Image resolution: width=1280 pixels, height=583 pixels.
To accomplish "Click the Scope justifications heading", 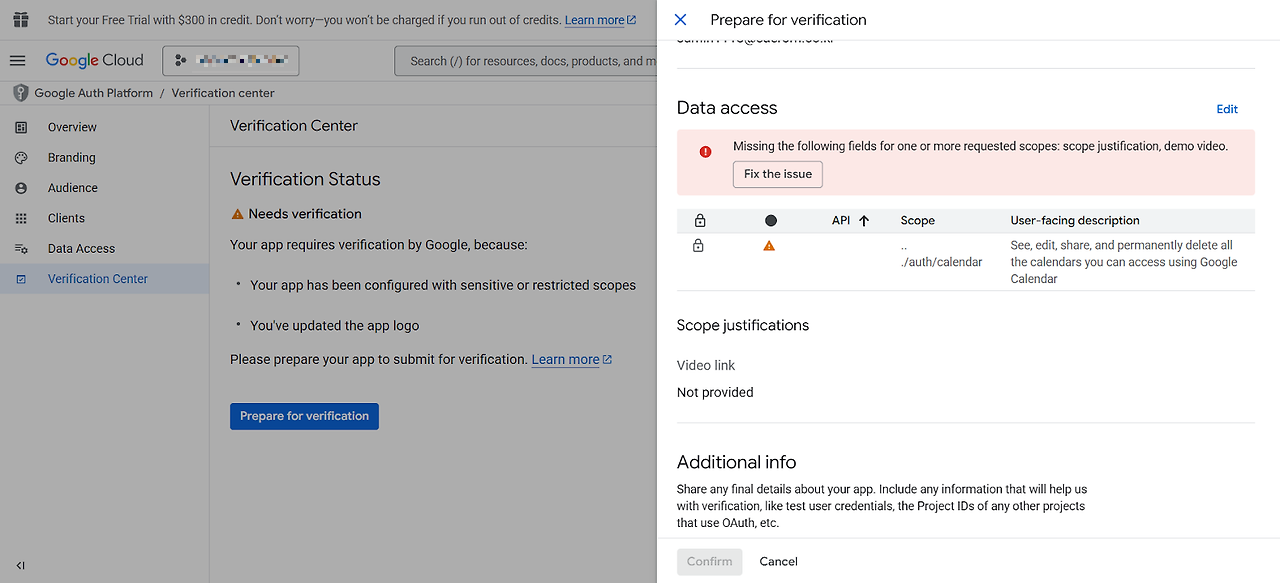I will pyautogui.click(x=743, y=325).
